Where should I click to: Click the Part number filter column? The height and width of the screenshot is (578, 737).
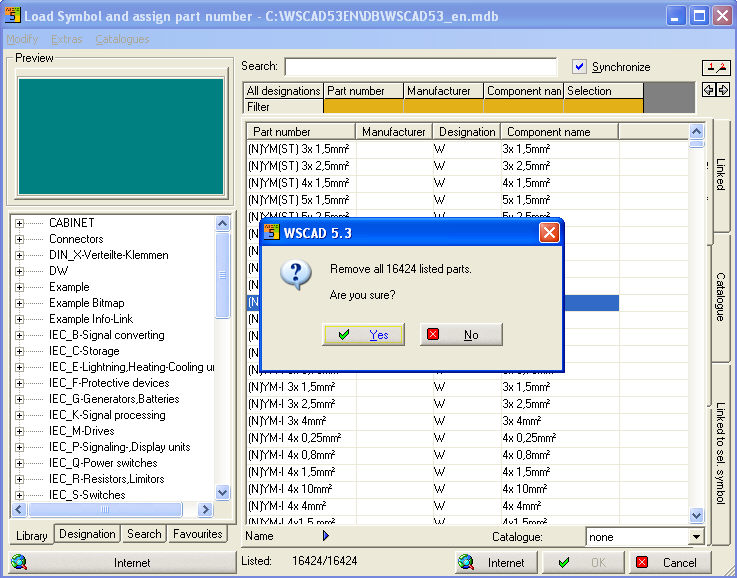pyautogui.click(x=363, y=91)
